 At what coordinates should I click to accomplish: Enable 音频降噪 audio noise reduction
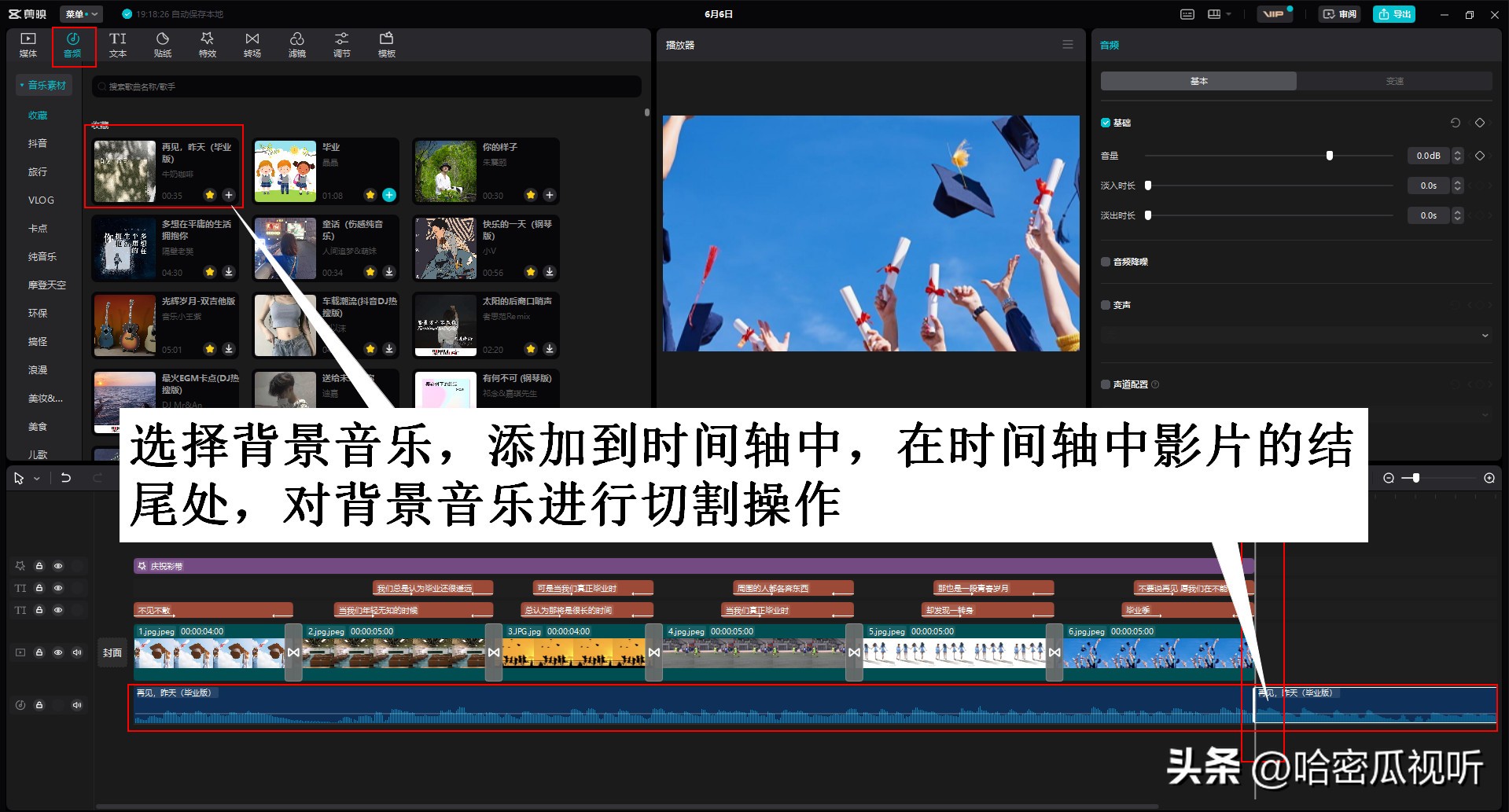[1105, 261]
